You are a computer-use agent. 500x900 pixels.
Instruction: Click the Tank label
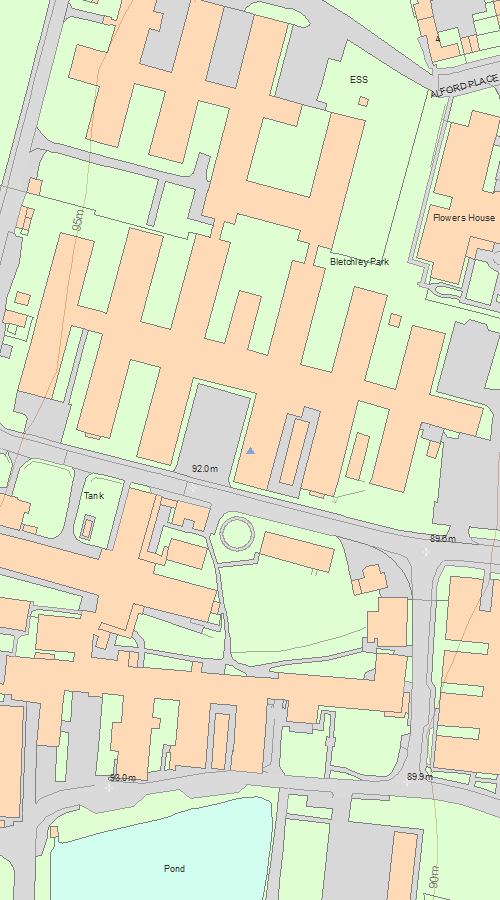(94, 495)
